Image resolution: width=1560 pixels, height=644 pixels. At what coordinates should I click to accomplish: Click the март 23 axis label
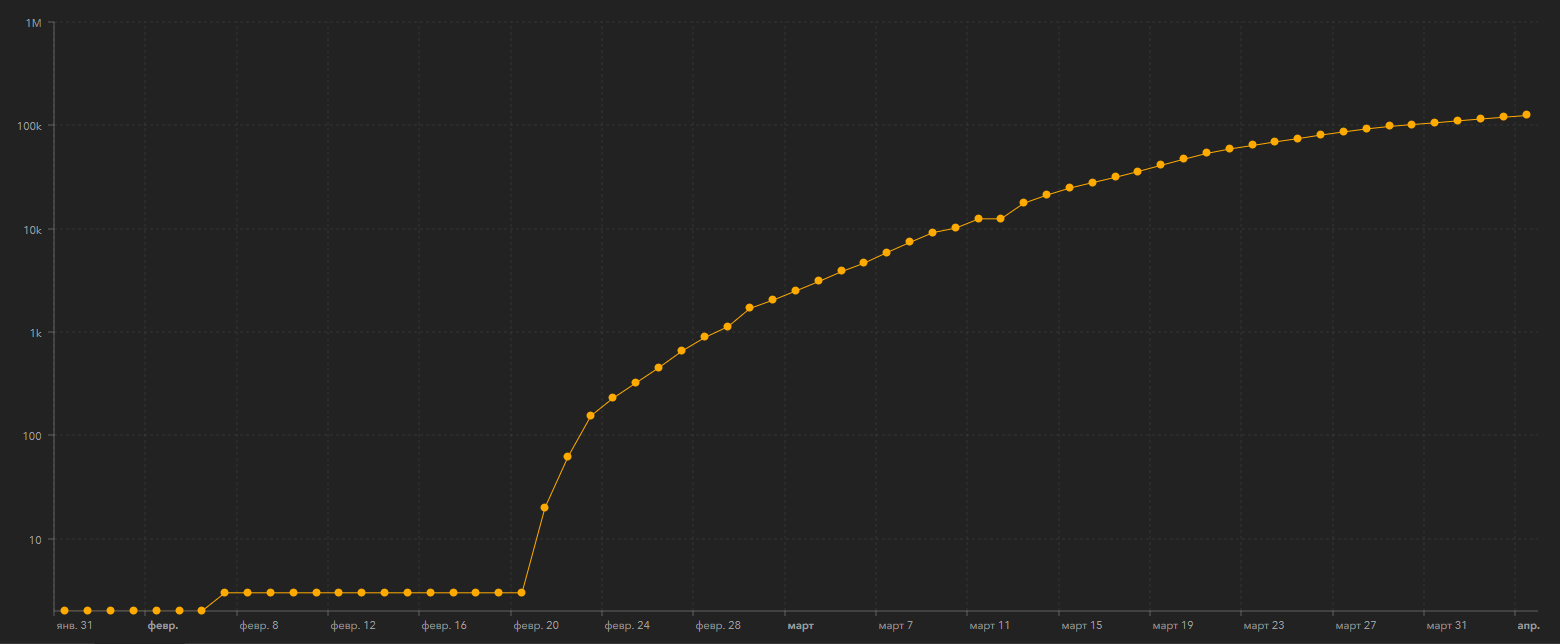point(1264,626)
